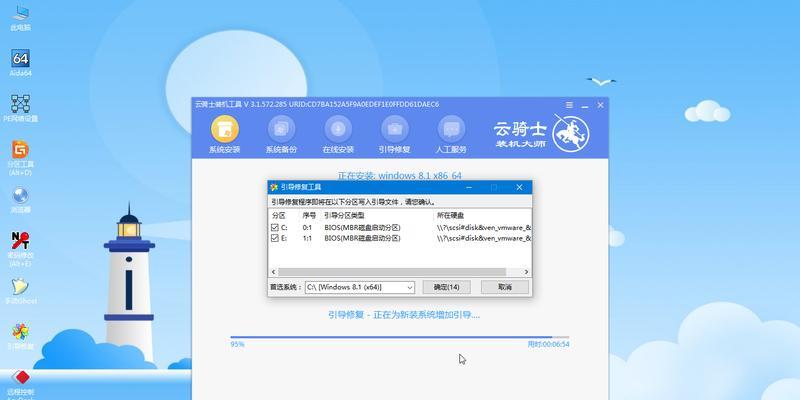Click BIOS(MBR磁盘启动分区) in the C: row

[362, 228]
